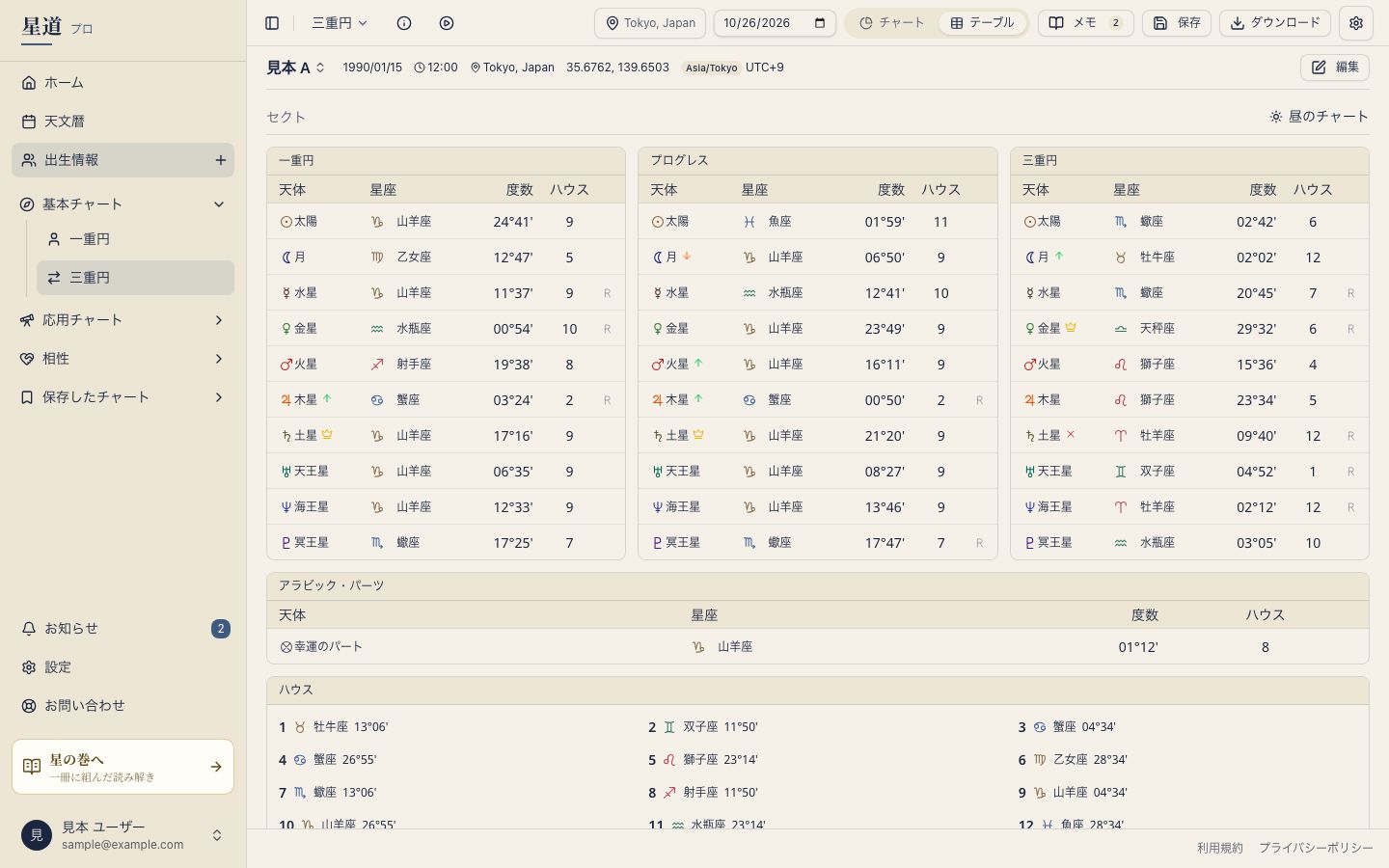The height and width of the screenshot is (868, 1389).
Task: Open the メモ notes button
Action: (x=1085, y=23)
